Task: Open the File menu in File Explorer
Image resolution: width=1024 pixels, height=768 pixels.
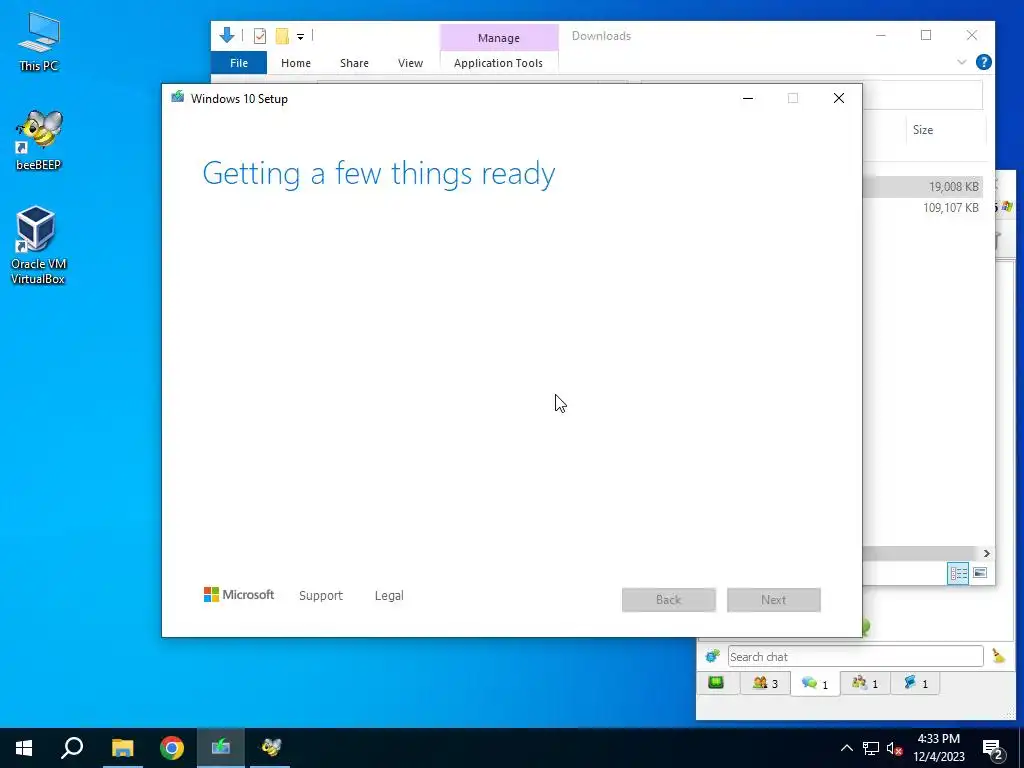Action: point(238,63)
